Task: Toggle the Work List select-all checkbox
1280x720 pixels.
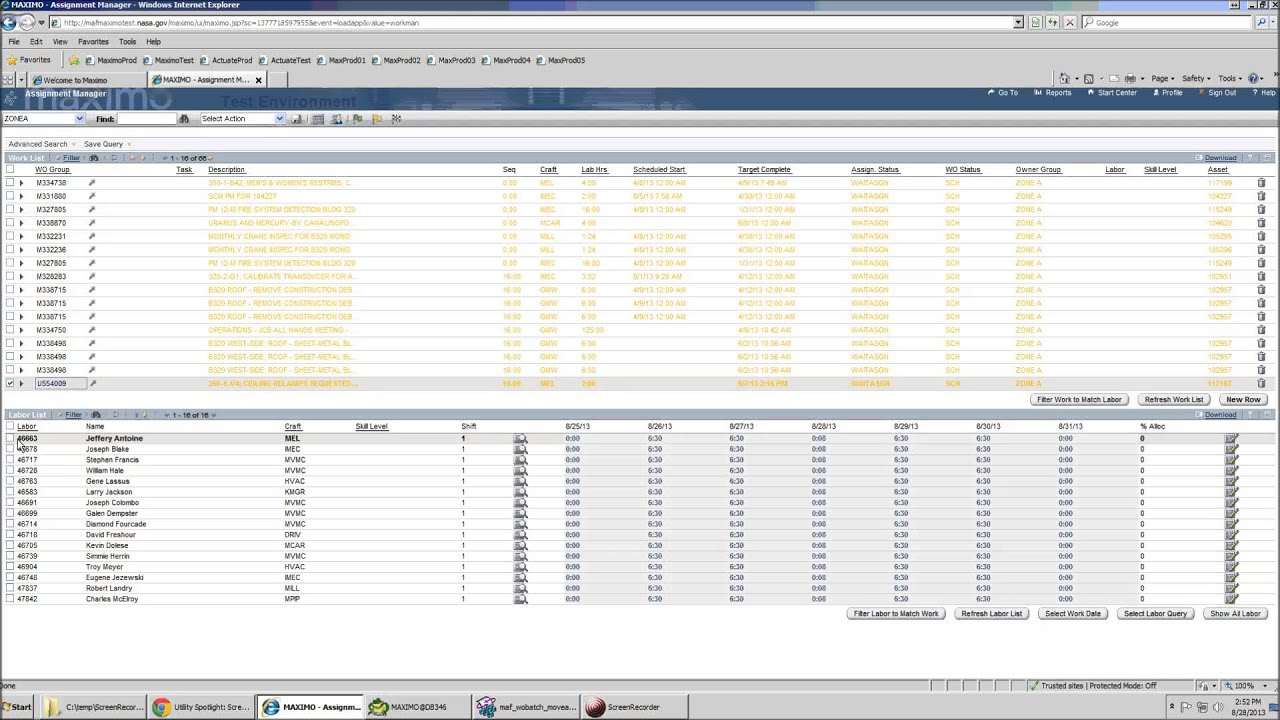Action: click(10, 170)
